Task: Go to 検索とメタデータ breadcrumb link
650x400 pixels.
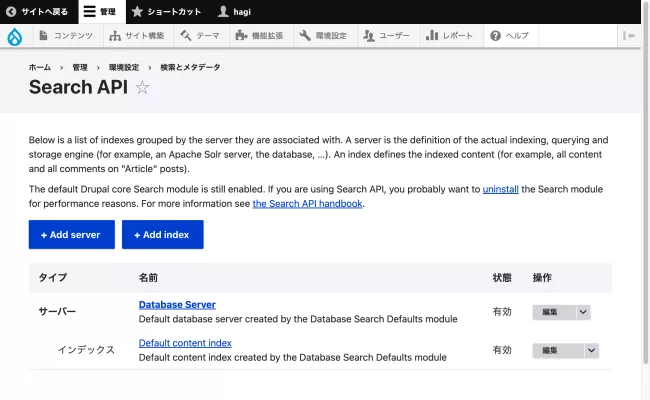Action: [x=190, y=67]
